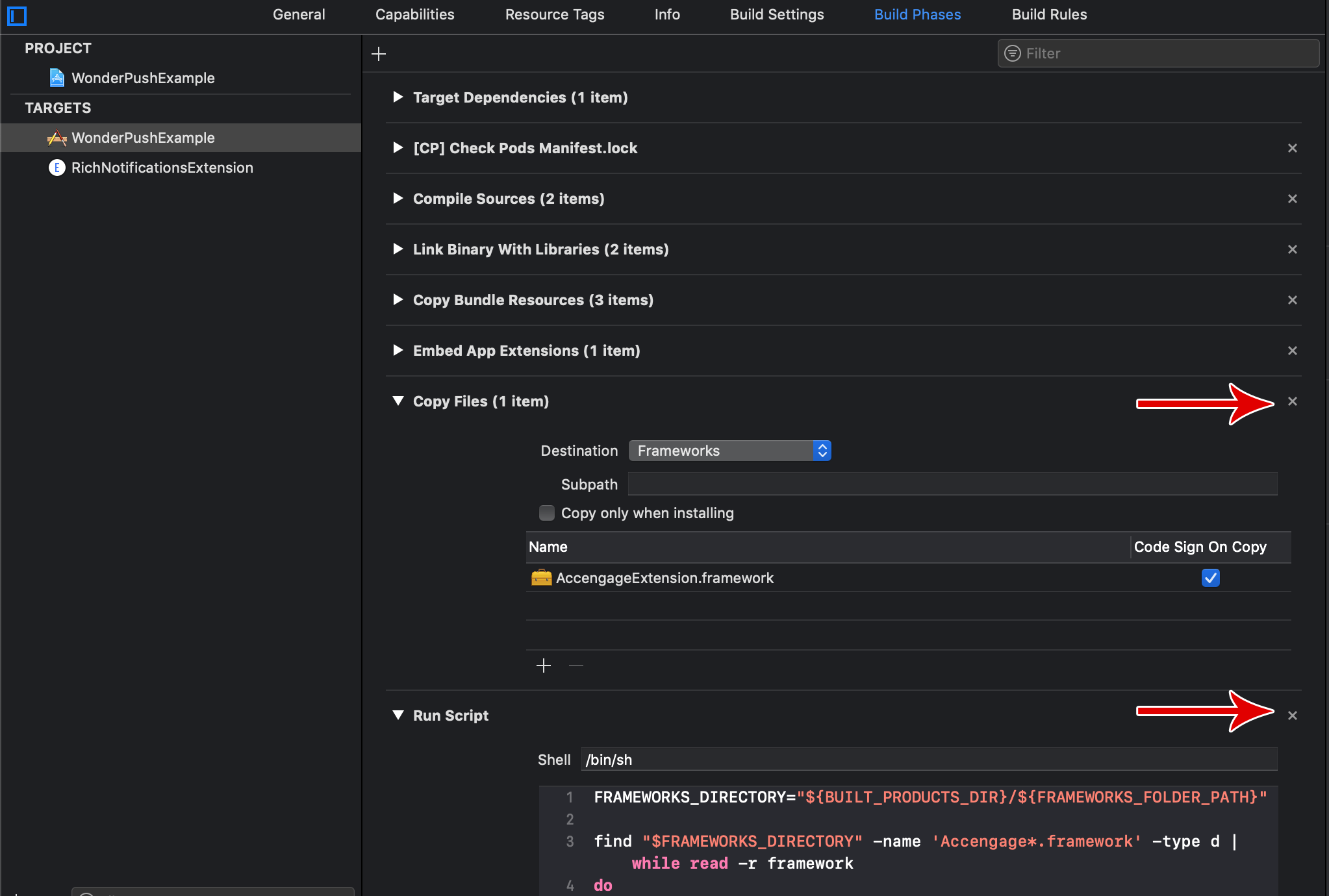This screenshot has height=896, width=1329.
Task: Enable Copy only when installing
Action: pyautogui.click(x=547, y=513)
